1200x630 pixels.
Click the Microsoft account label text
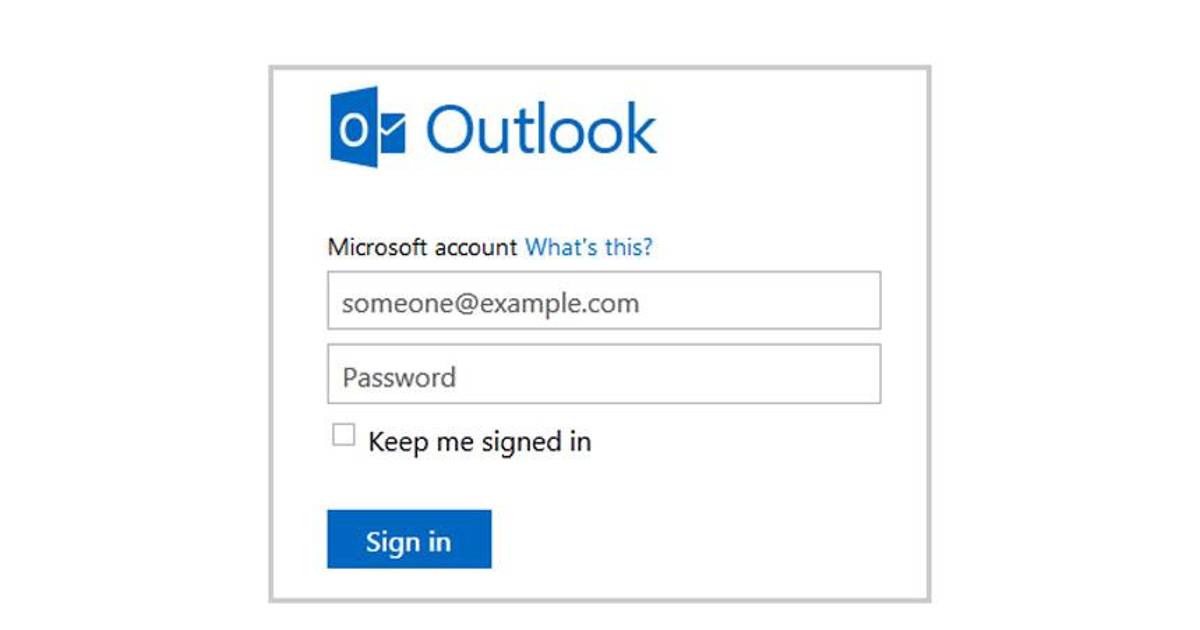(x=422, y=247)
